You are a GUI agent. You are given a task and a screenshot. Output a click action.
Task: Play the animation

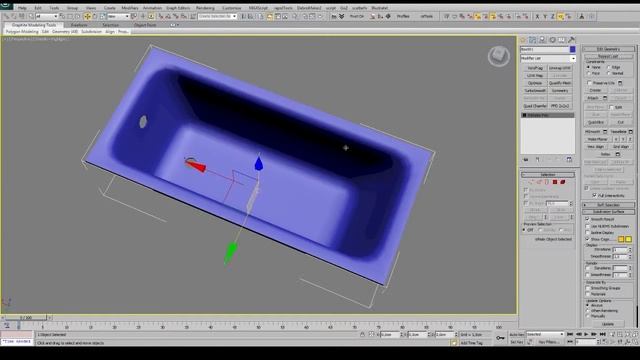tap(587, 334)
